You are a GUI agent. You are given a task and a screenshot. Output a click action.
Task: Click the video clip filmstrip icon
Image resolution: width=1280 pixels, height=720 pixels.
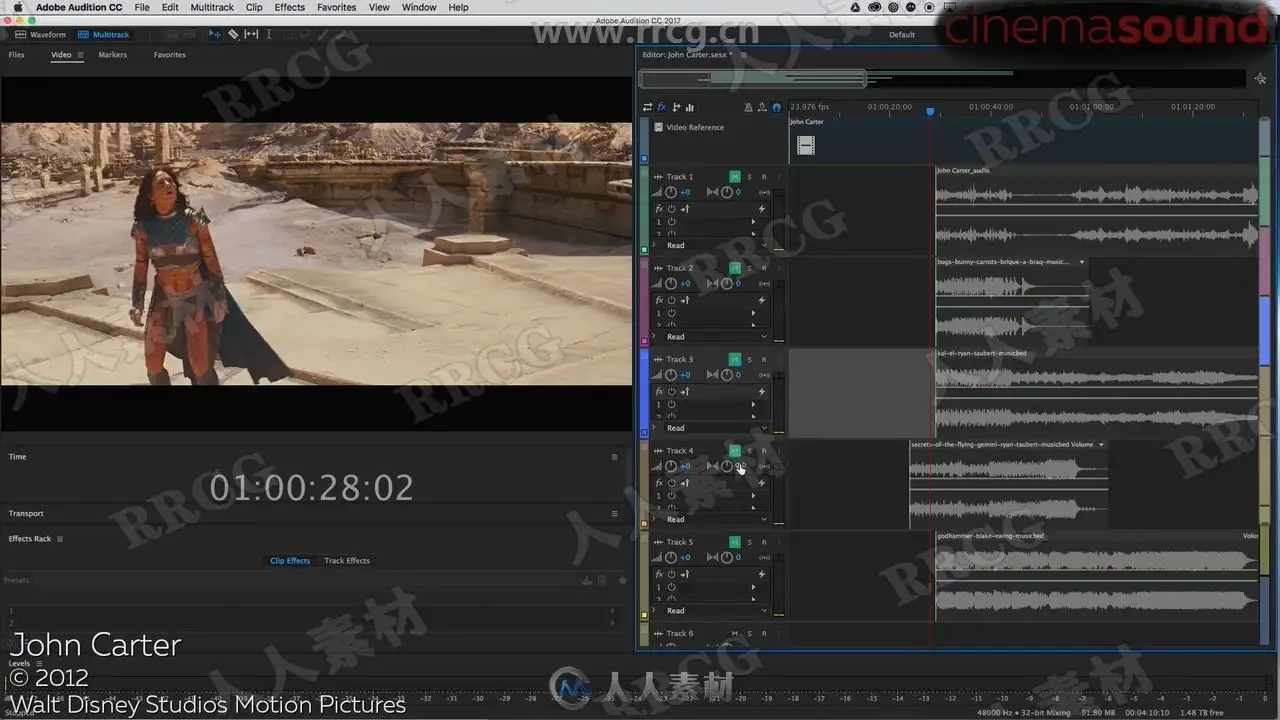click(x=806, y=146)
